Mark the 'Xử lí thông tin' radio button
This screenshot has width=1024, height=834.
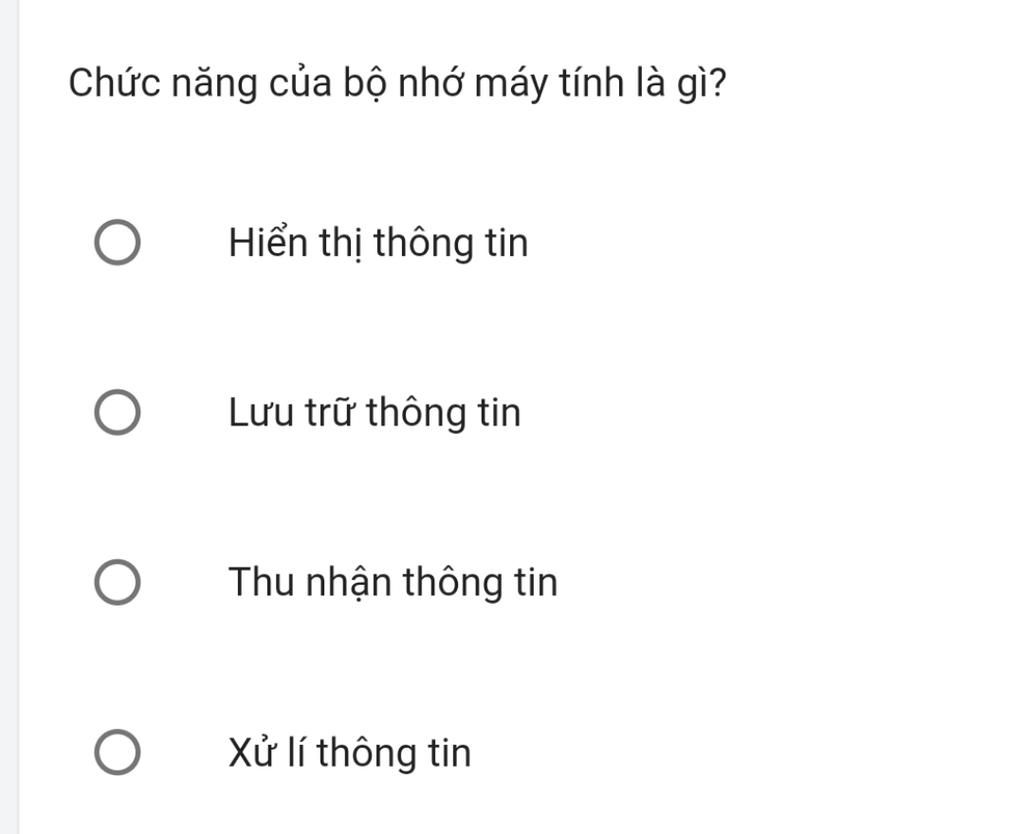tap(118, 752)
